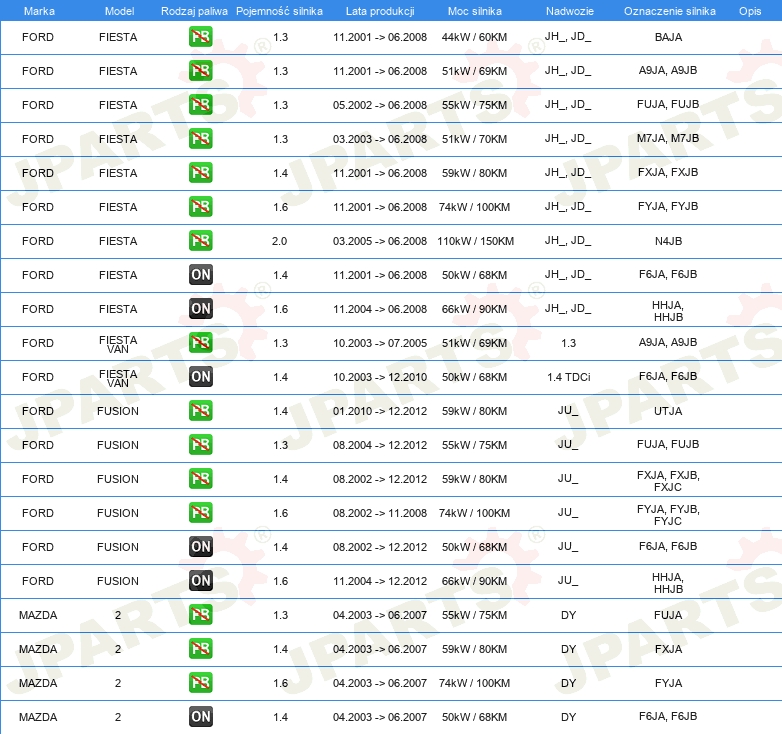782x734 pixels.
Task: Click the petrol icon in the Fiesta 51kW / 69KM row
Action: pyautogui.click(x=200, y=71)
